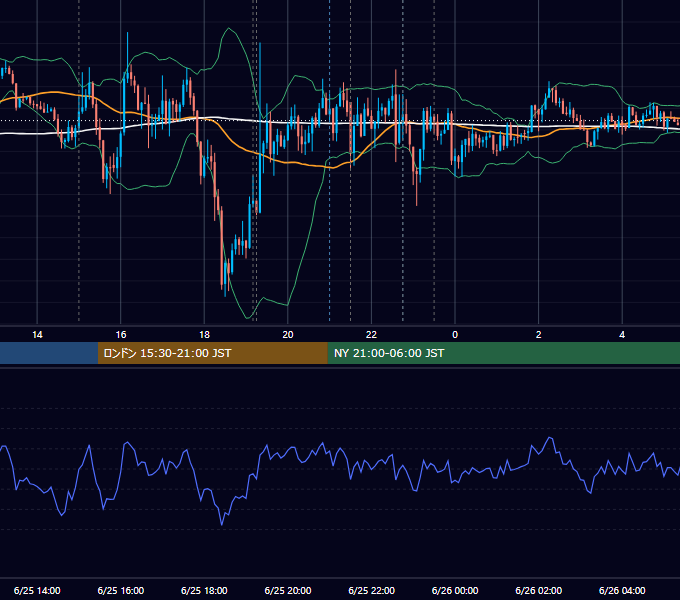This screenshot has height=600, width=680.
Task: Click the 6/26 02:00 date label
Action: [x=539, y=590]
